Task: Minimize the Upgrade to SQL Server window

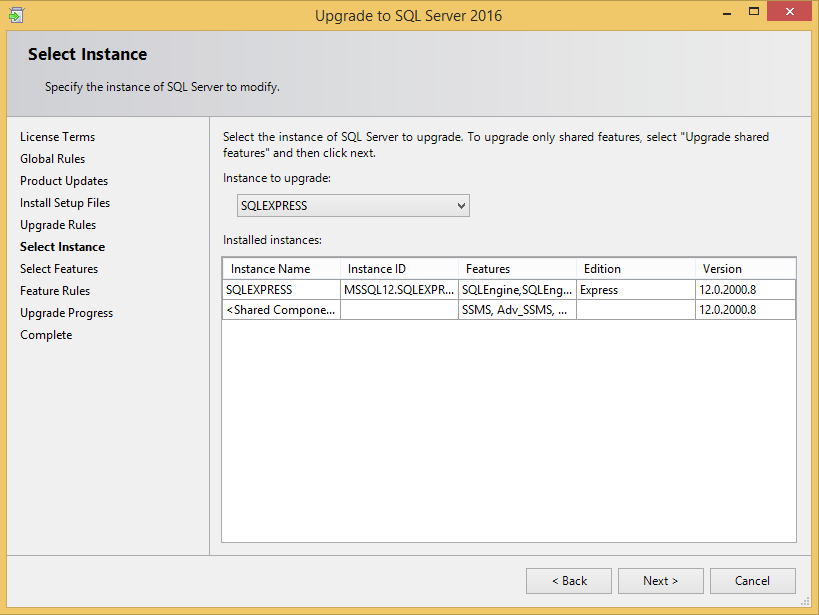Action: pyautogui.click(x=727, y=13)
